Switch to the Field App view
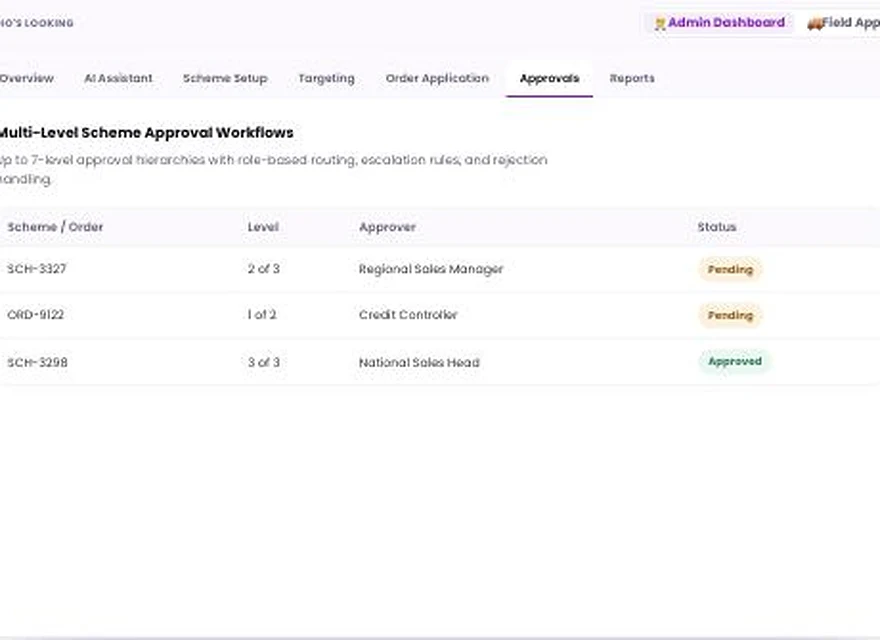 (x=844, y=23)
